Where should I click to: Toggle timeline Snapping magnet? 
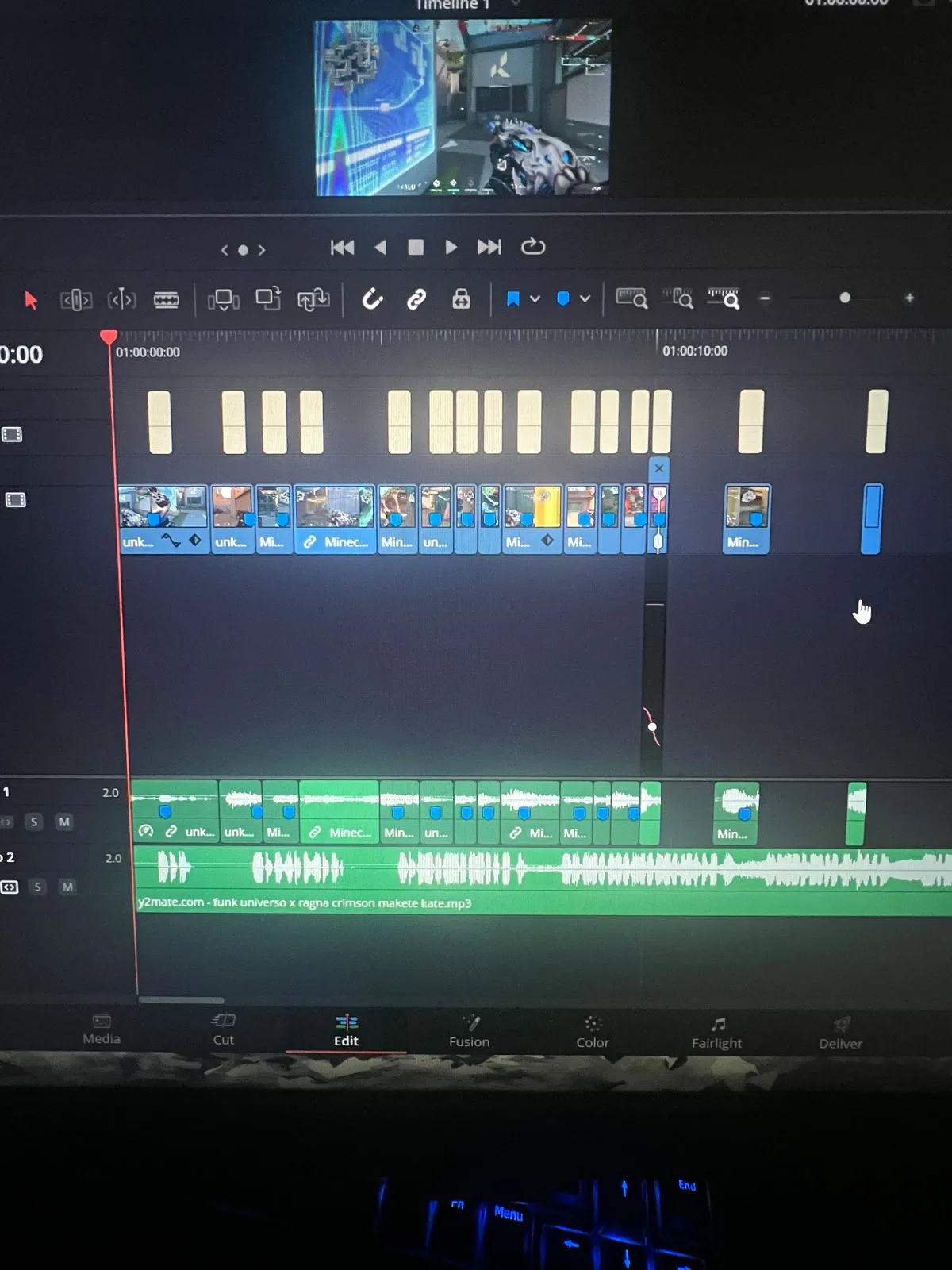point(372,299)
